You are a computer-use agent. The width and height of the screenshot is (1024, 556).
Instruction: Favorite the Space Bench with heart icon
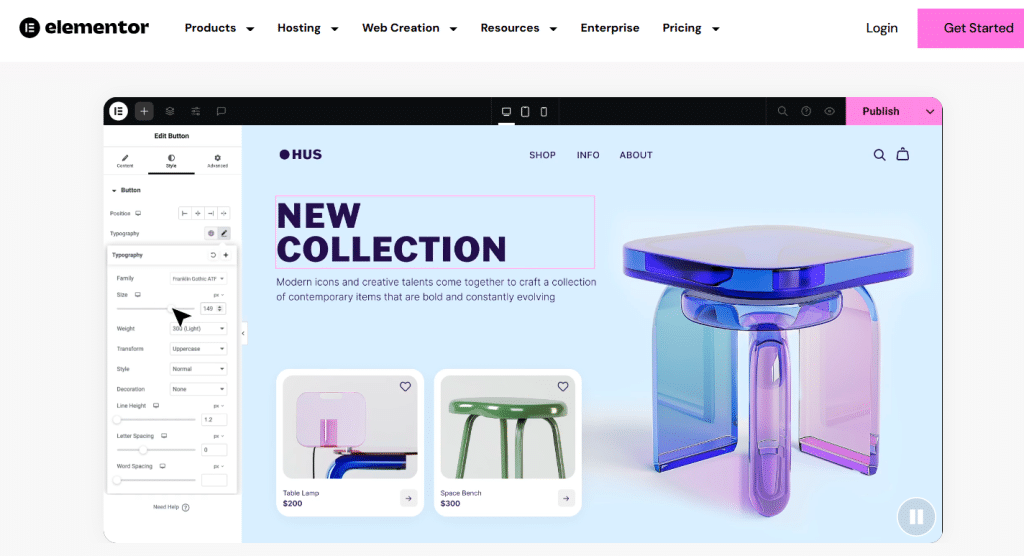click(563, 387)
